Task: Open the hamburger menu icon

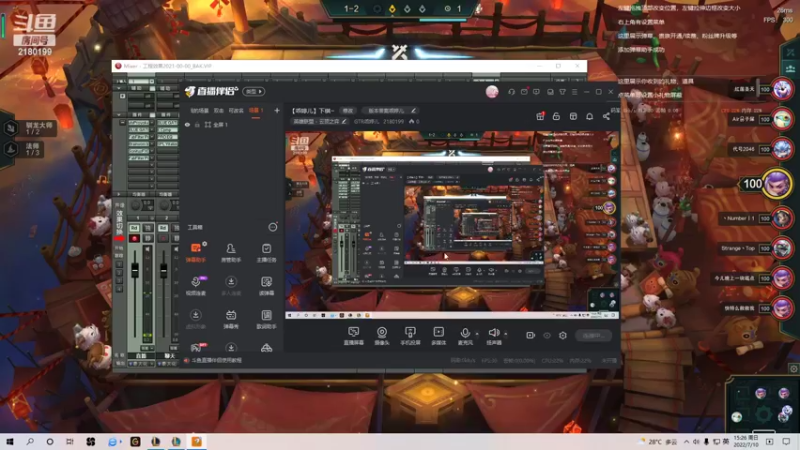Action: (x=574, y=92)
